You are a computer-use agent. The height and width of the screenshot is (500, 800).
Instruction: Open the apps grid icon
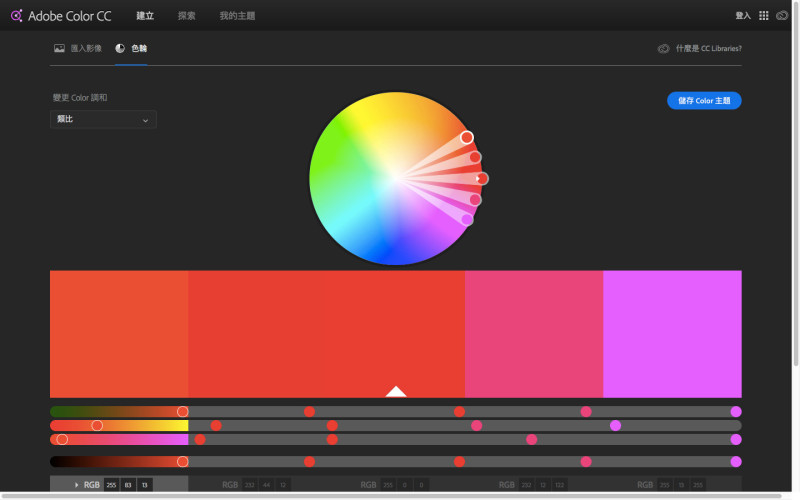[764, 16]
